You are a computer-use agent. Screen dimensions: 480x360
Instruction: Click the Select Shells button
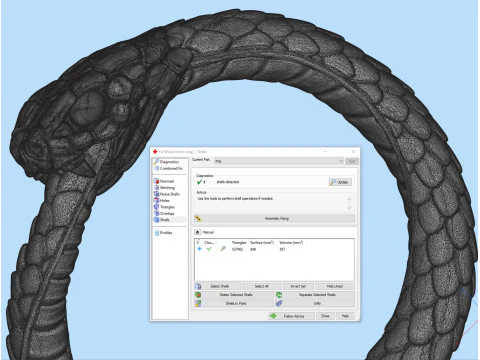click(217, 286)
